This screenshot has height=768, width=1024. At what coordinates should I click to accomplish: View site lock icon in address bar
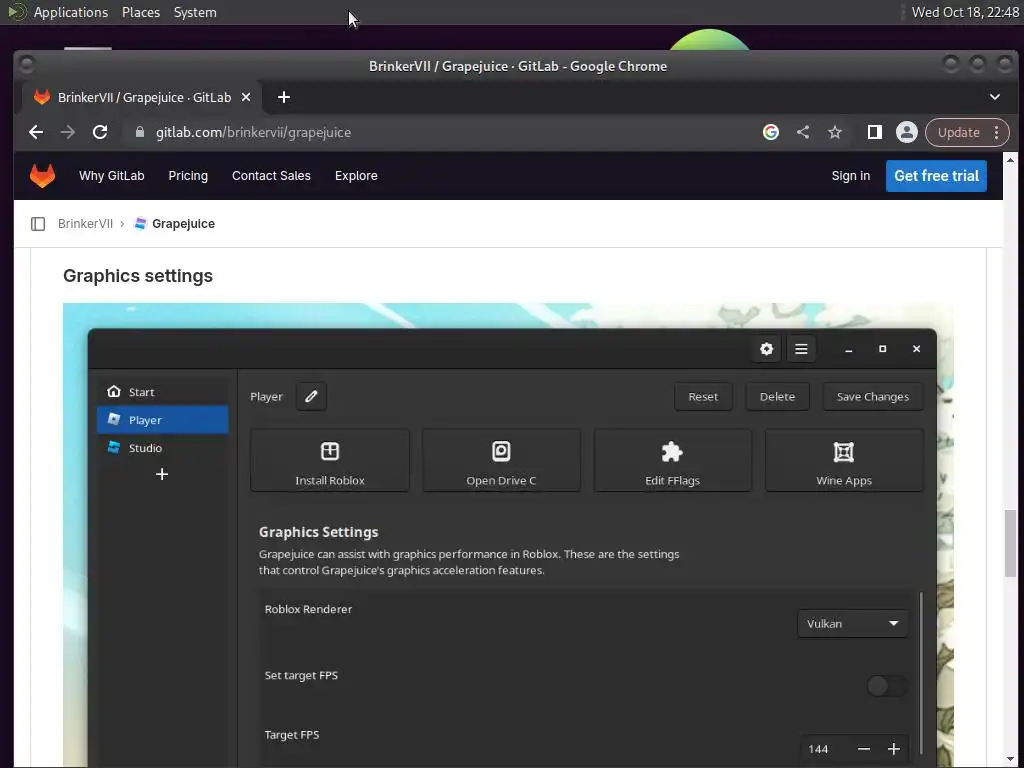pyautogui.click(x=139, y=132)
